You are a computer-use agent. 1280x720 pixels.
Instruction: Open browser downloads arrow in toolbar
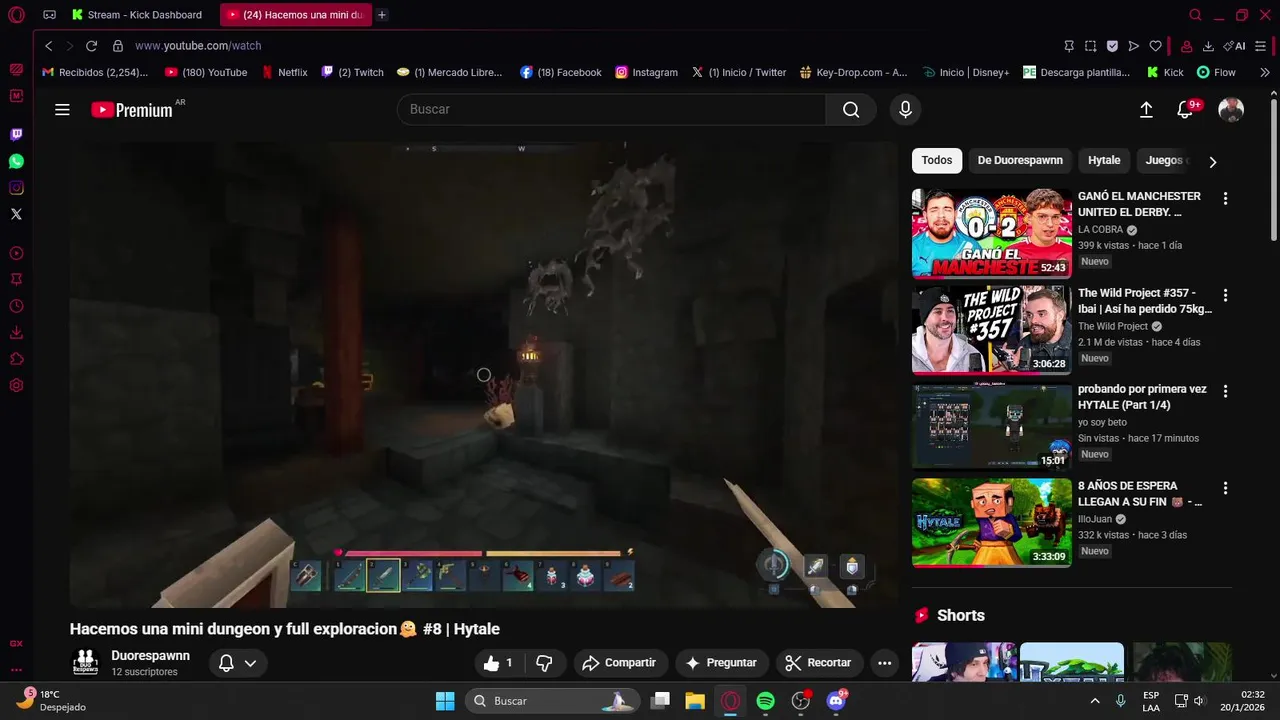click(1208, 46)
